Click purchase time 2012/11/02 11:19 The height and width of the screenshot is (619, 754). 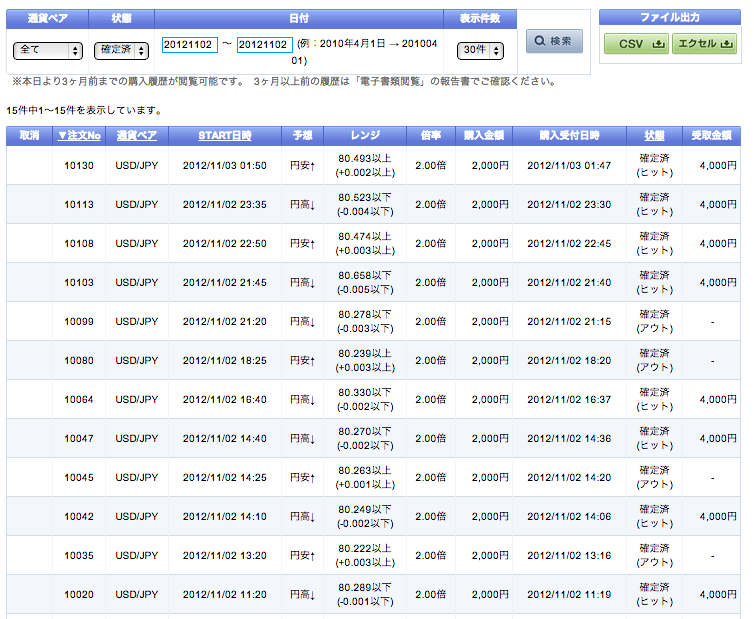[569, 594]
